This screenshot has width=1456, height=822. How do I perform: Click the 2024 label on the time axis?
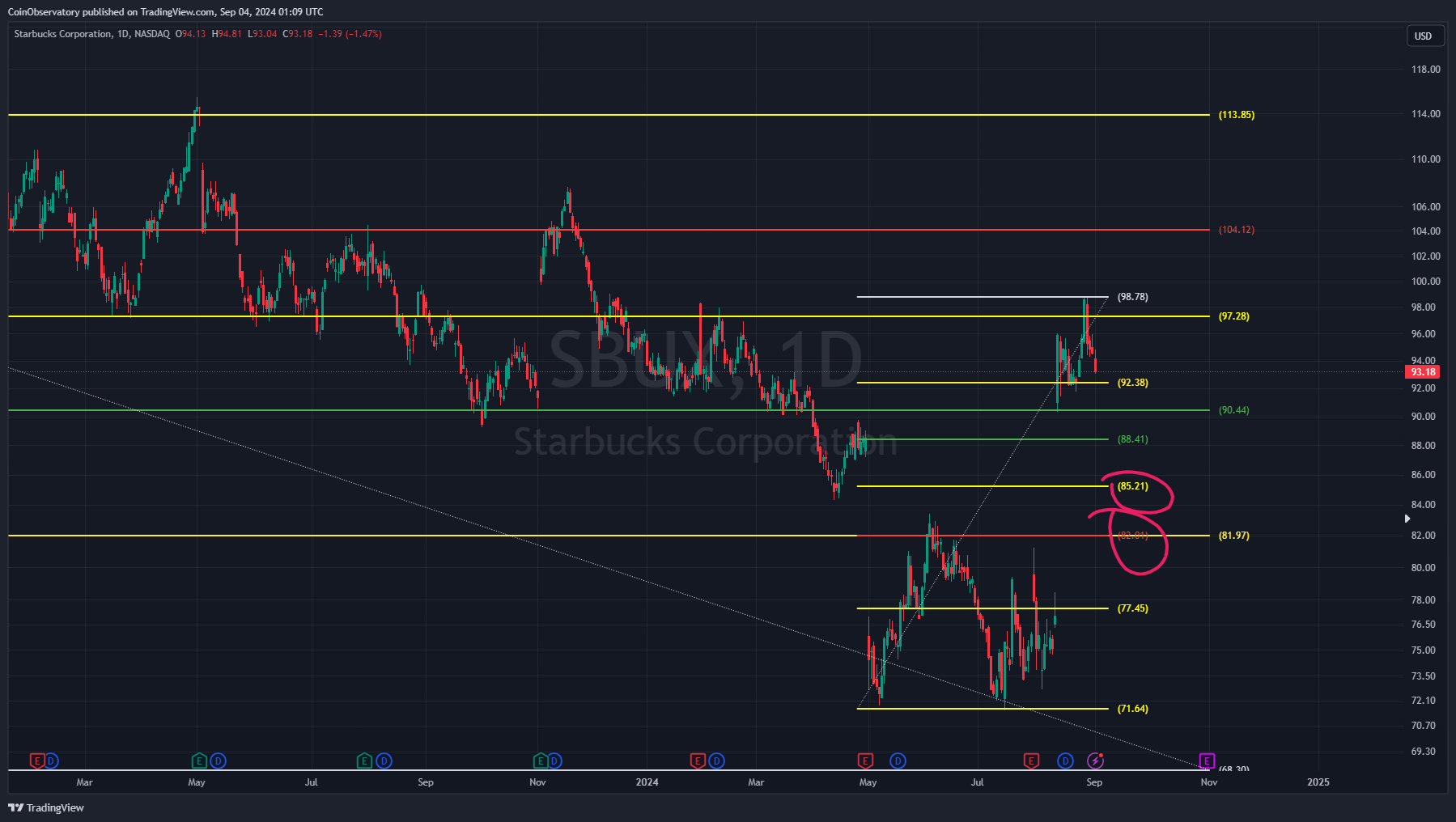pyautogui.click(x=647, y=782)
